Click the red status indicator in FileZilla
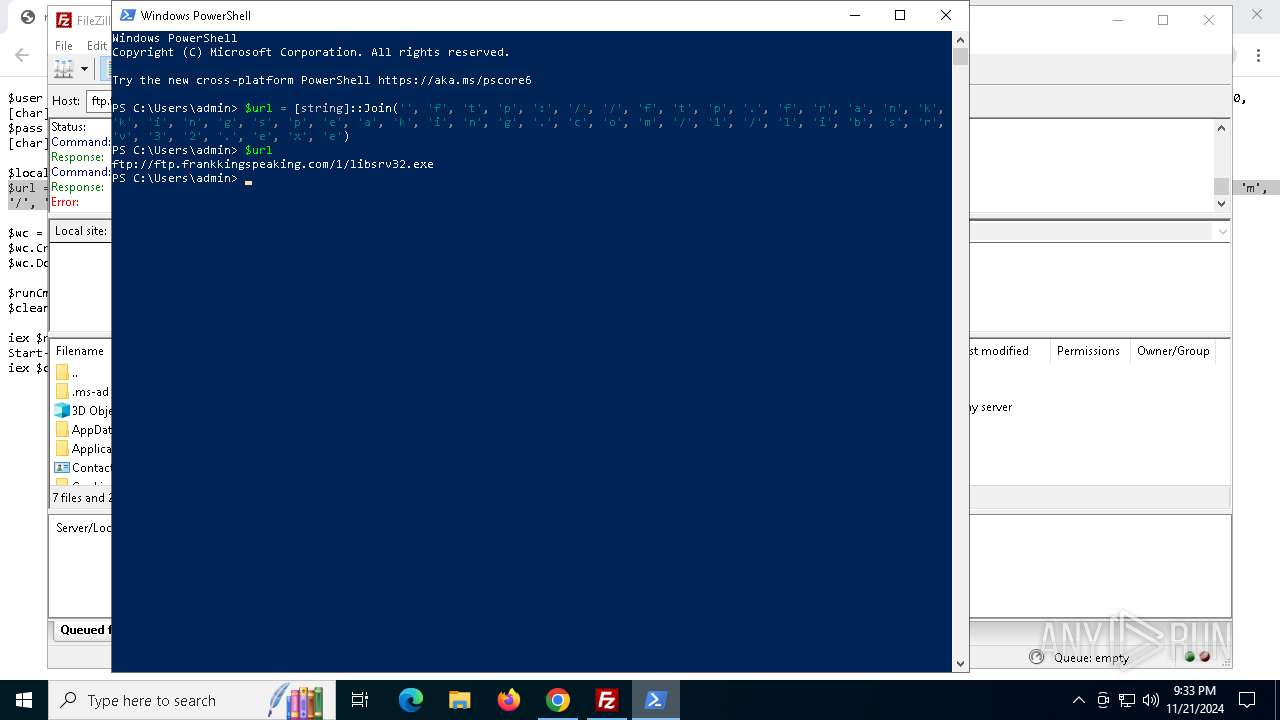This screenshot has height=720, width=1280. pos(1204,657)
